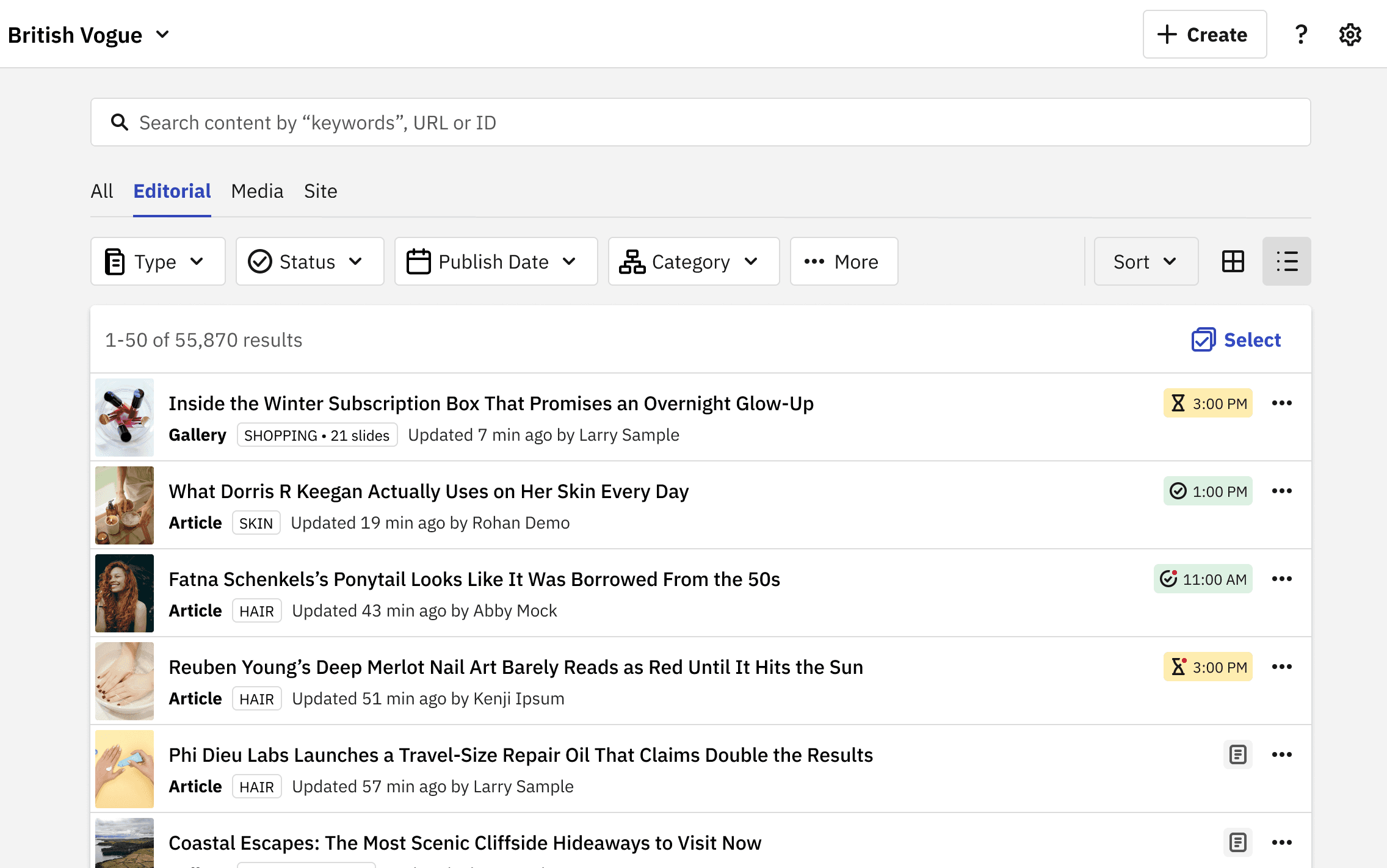Switch to list view layout
The image size is (1387, 868).
coord(1286,261)
